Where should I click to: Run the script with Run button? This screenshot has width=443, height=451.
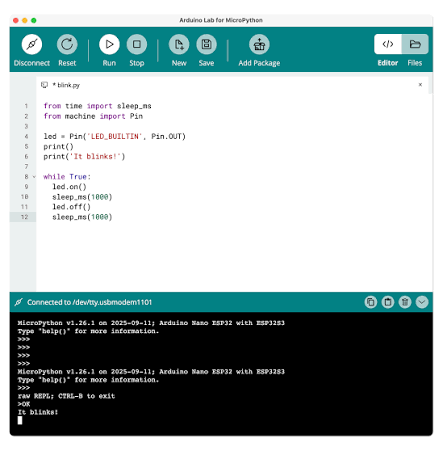(x=109, y=44)
